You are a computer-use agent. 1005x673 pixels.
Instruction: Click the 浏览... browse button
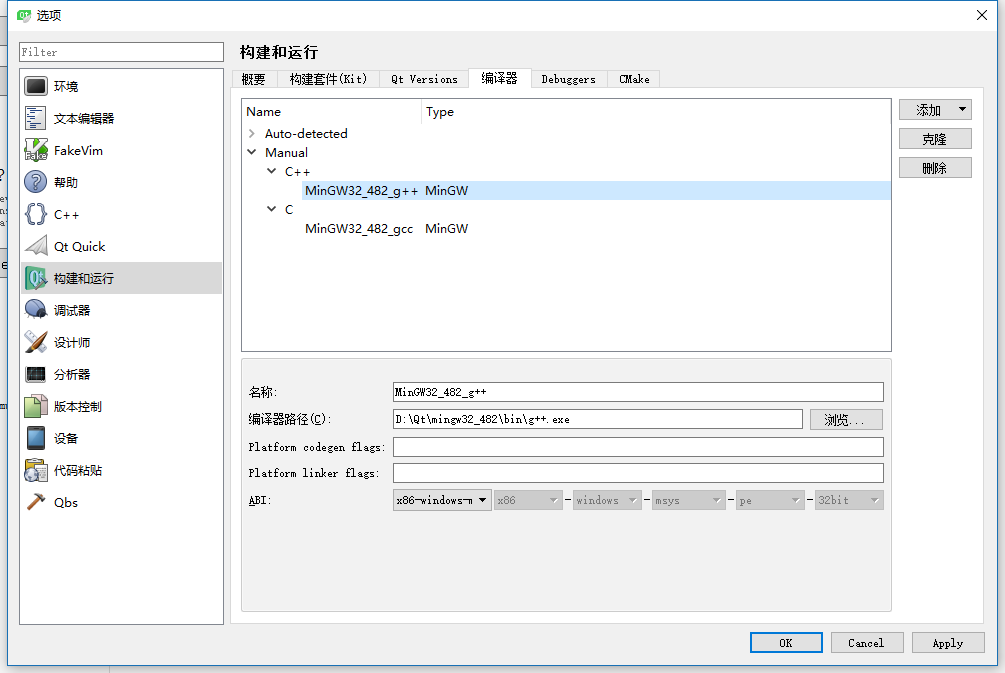[x=846, y=420]
